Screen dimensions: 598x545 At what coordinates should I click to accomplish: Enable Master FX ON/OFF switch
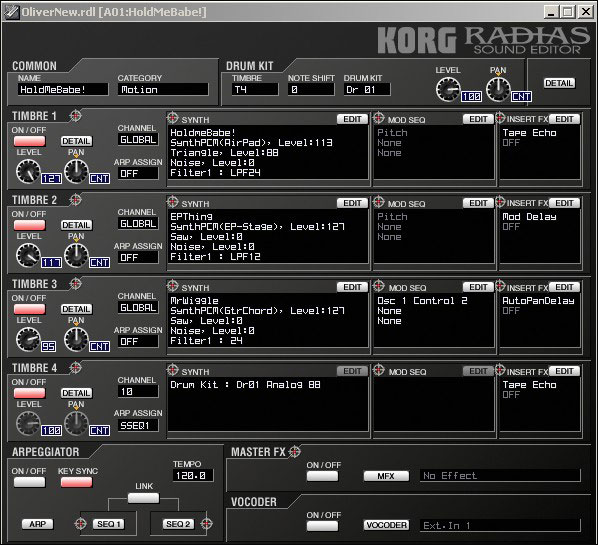pos(322,476)
